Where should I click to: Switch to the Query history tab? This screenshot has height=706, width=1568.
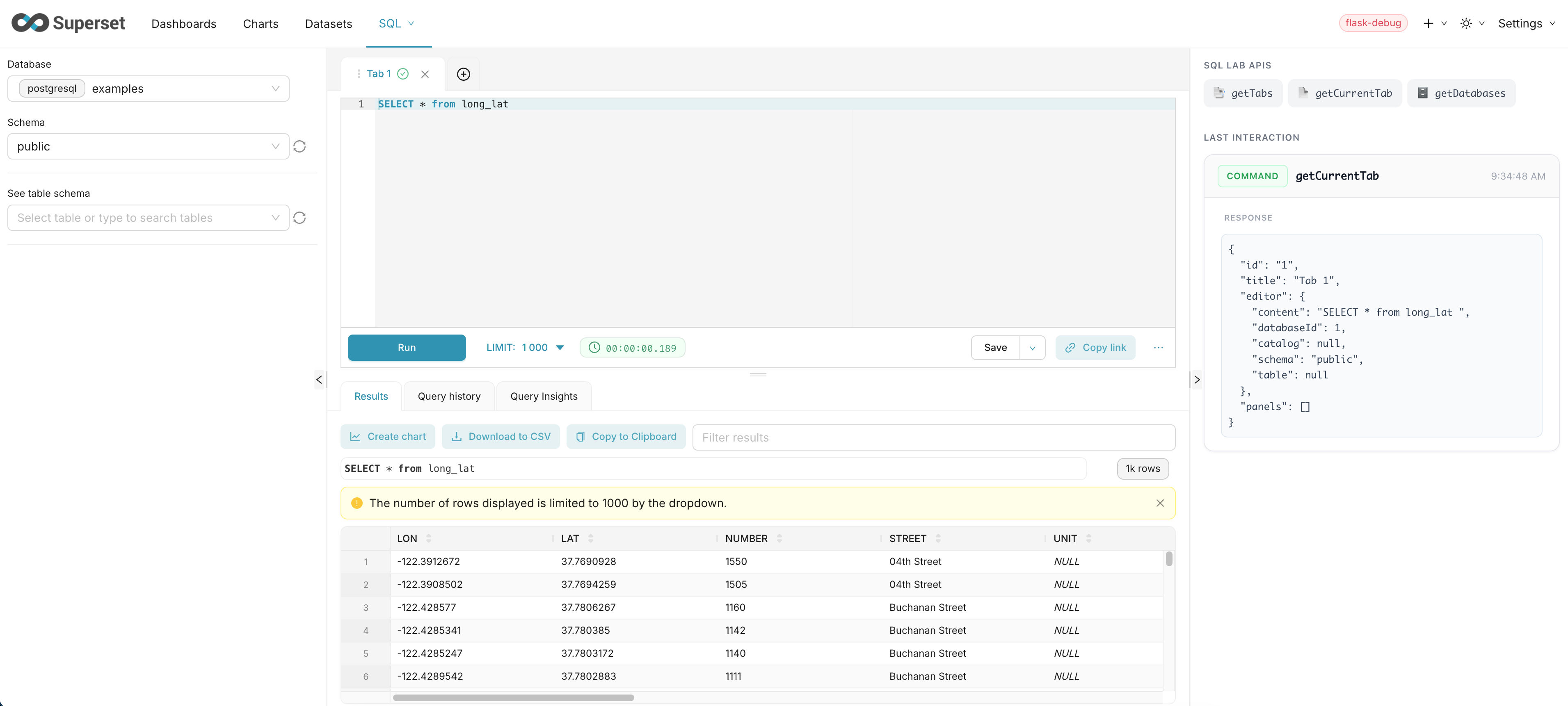tap(449, 396)
